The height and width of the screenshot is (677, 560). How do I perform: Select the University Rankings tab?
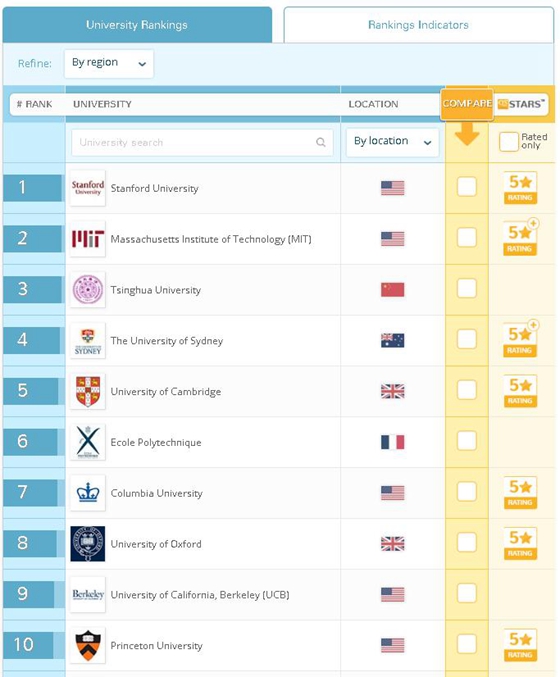(137, 25)
